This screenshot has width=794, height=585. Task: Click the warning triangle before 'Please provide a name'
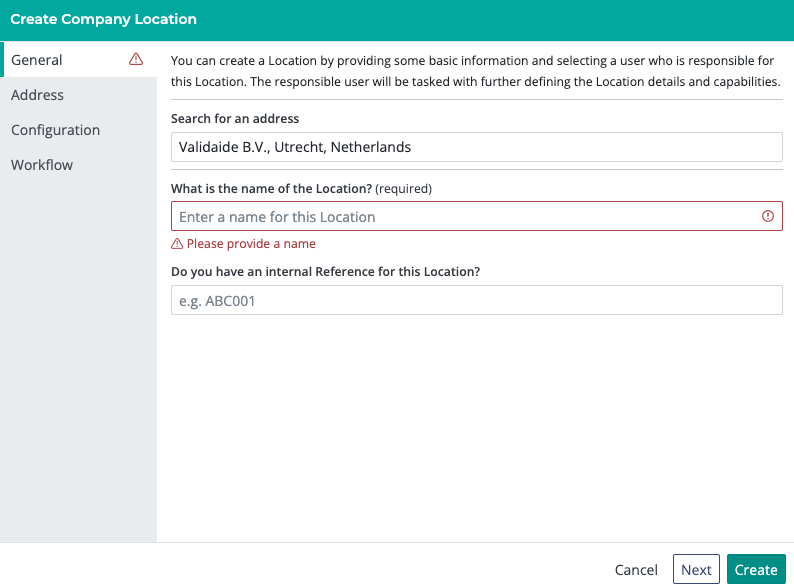177,244
